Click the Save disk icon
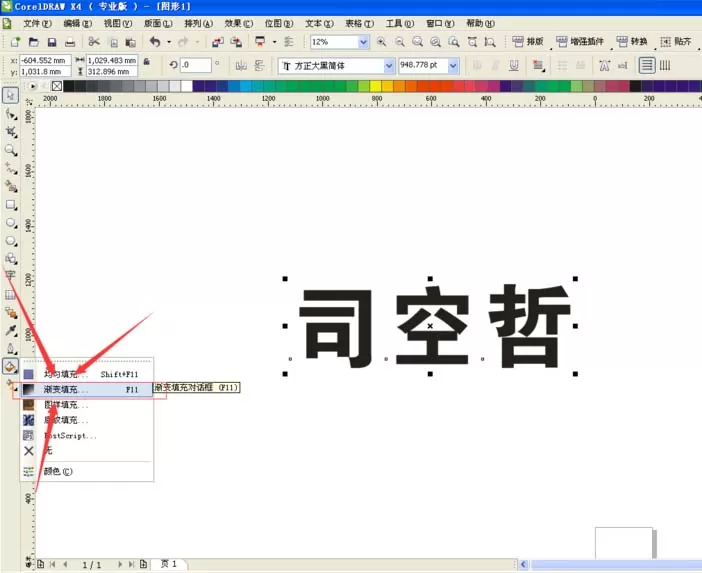 coord(52,42)
